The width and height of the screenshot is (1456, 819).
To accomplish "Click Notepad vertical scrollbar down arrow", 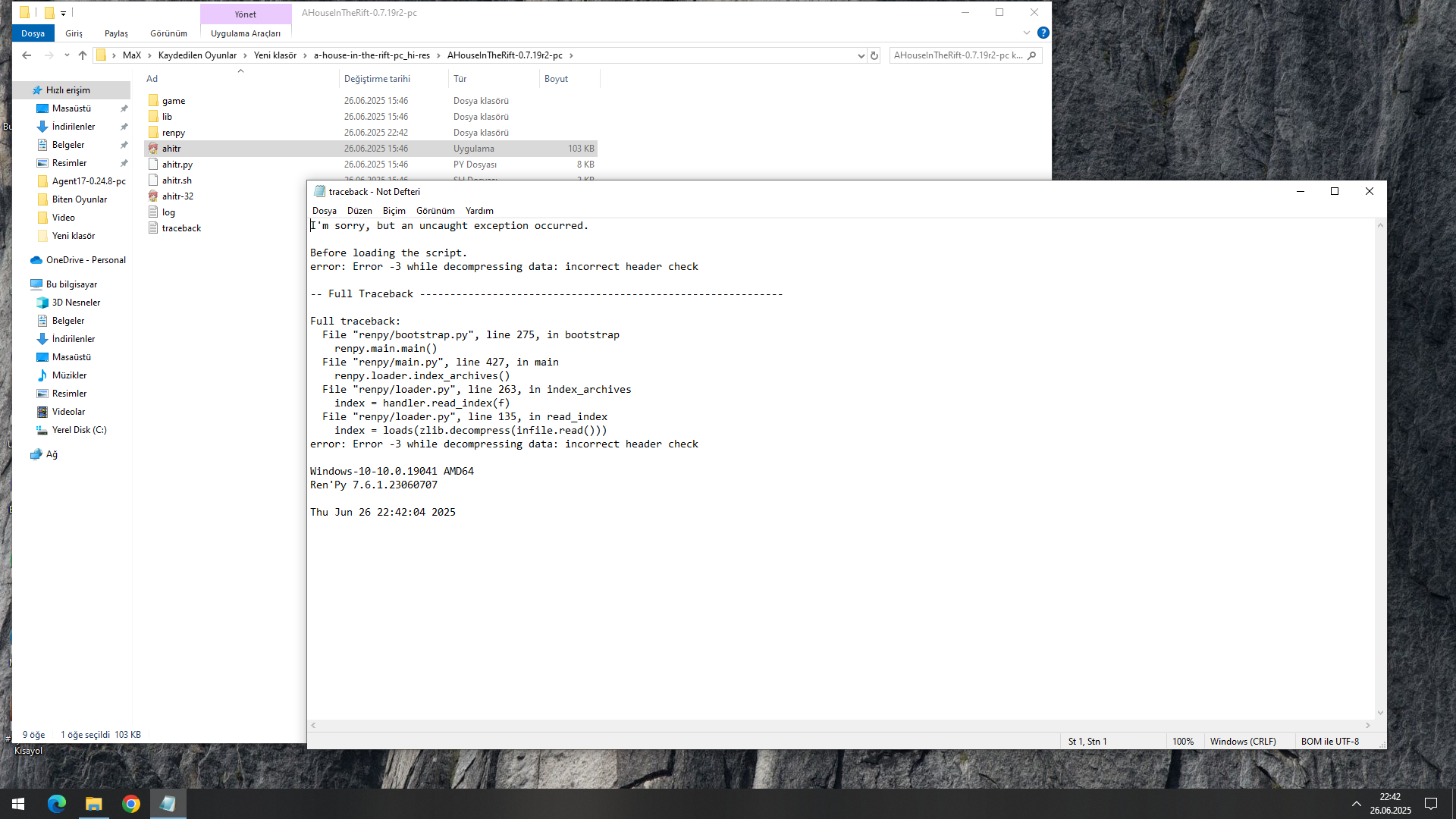I will 1380,713.
